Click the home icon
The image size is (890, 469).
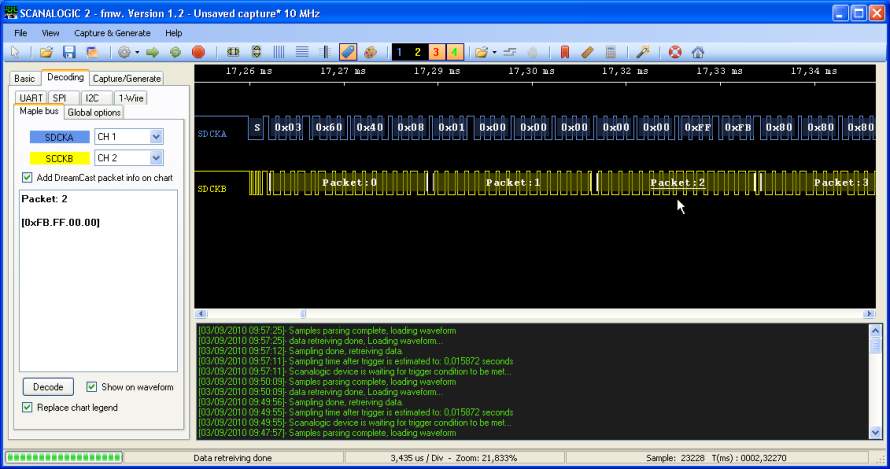click(x=698, y=52)
